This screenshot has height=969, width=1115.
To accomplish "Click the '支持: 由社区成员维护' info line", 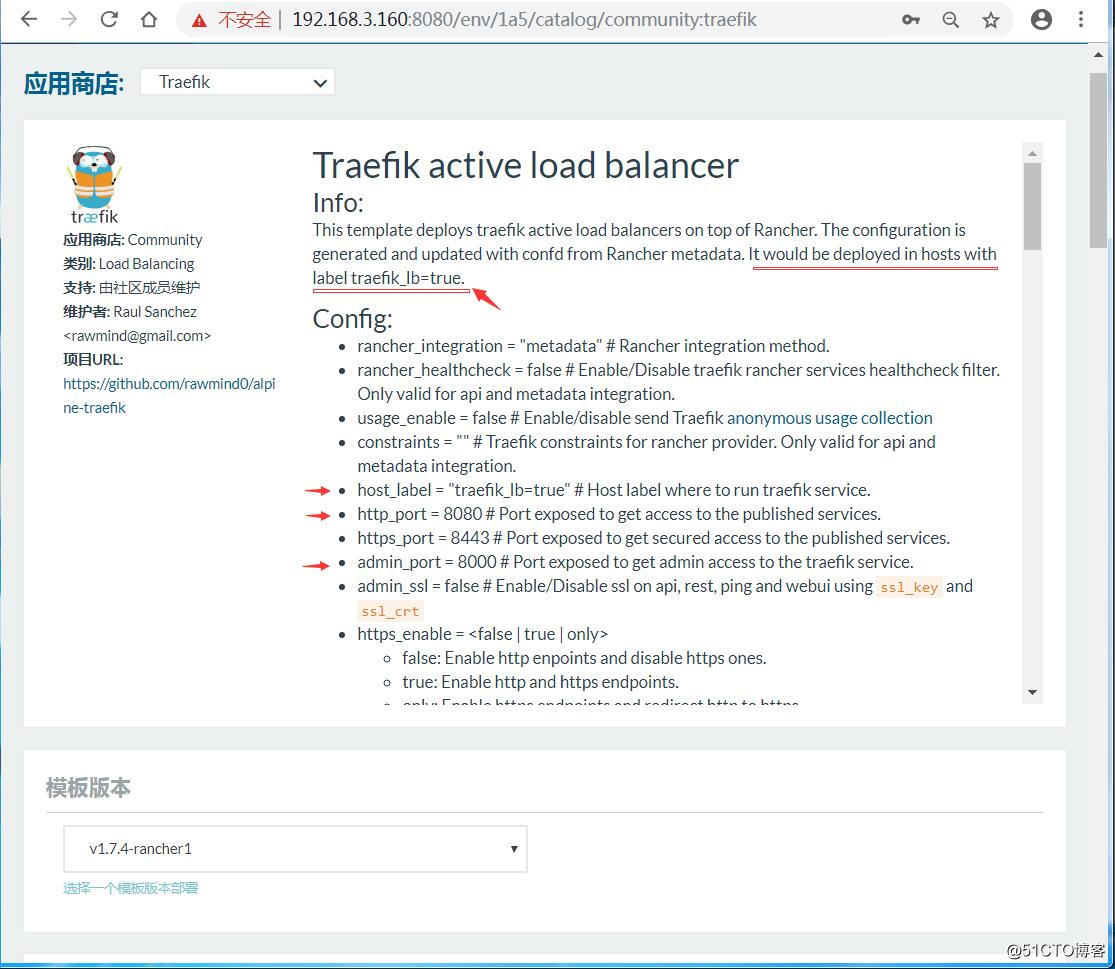I will click(x=132, y=288).
